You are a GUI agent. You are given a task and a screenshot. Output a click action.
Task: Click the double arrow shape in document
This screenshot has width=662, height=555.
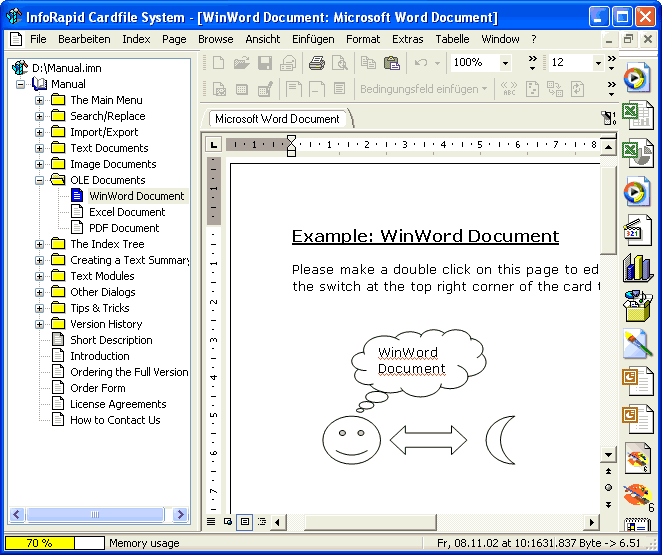click(x=428, y=440)
